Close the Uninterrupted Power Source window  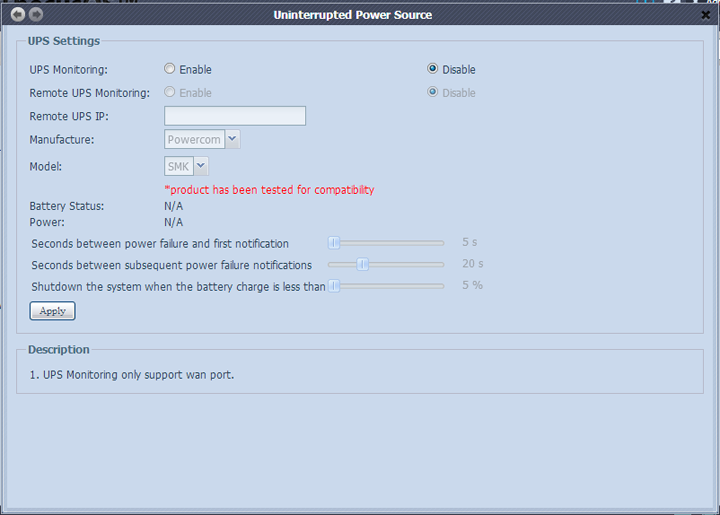pos(706,16)
